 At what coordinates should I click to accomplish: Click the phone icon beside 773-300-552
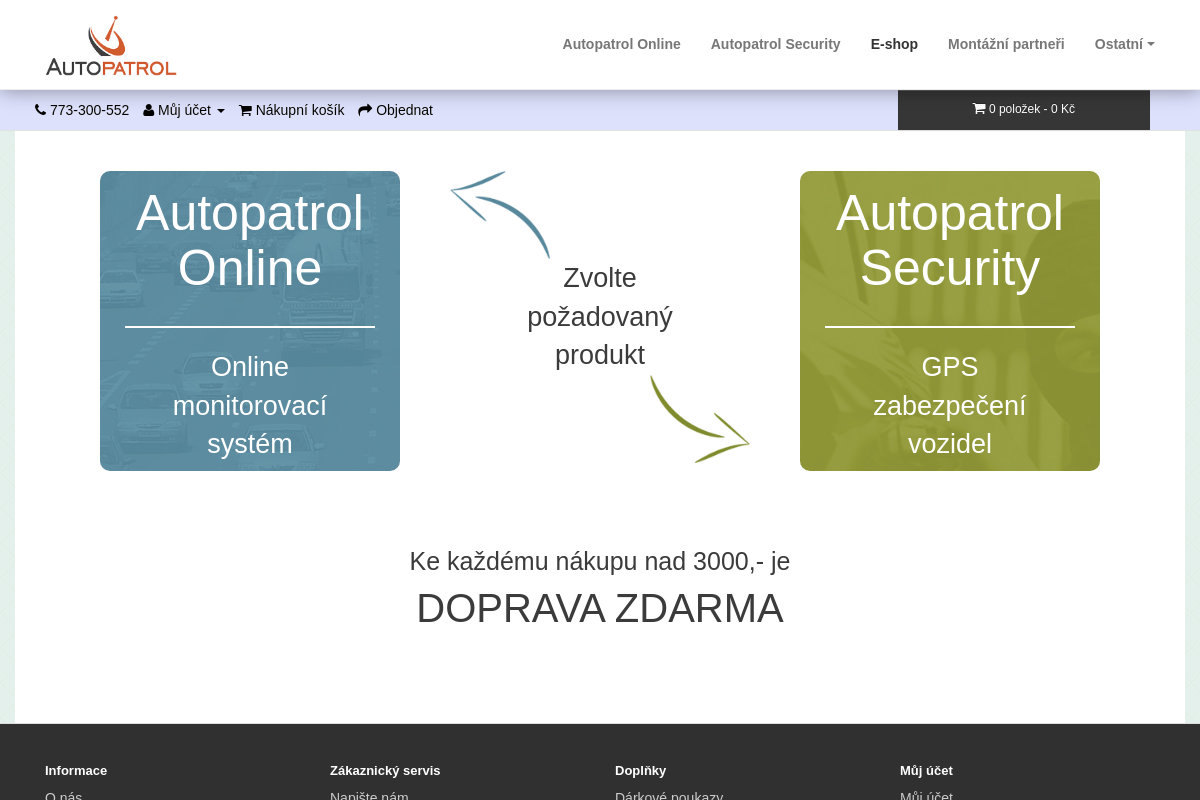point(40,110)
